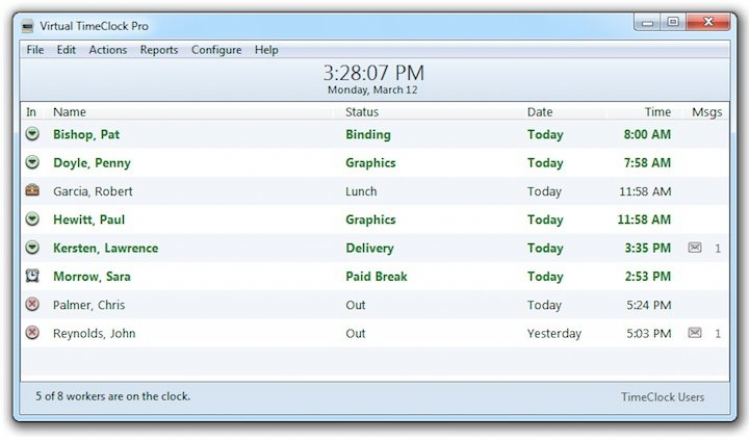
Task: Click the Lunch status of Garcia, Robert
Action: [361, 191]
